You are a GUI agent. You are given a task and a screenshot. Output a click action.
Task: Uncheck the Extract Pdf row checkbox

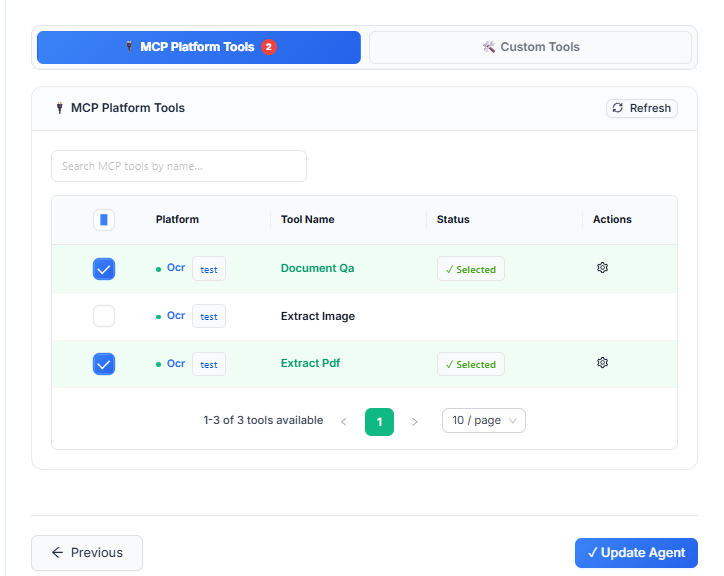click(104, 364)
